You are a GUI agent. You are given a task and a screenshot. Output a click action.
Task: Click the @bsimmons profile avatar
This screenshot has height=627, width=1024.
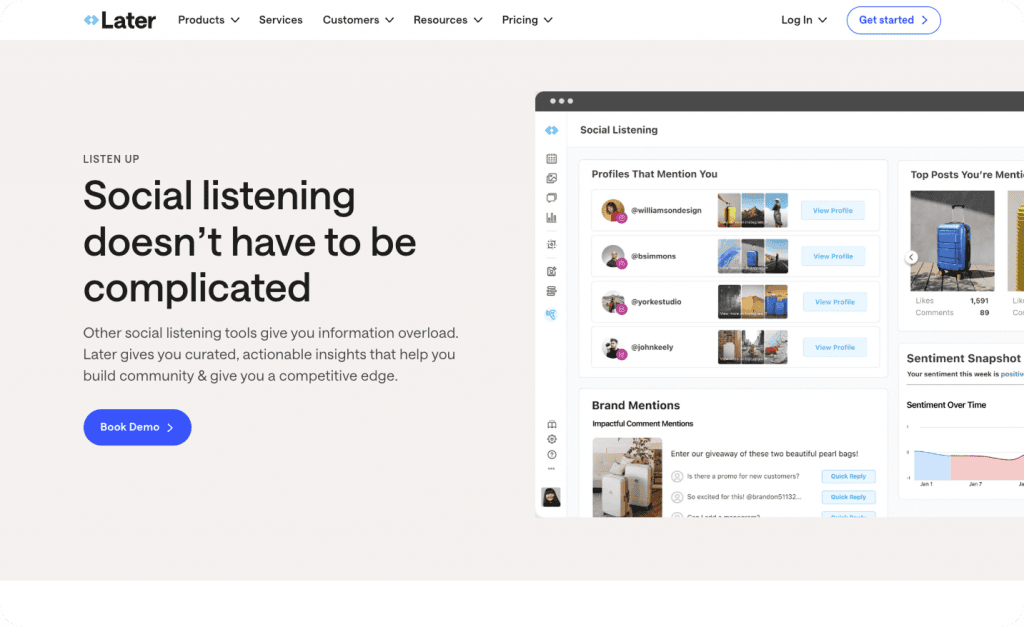(613, 256)
